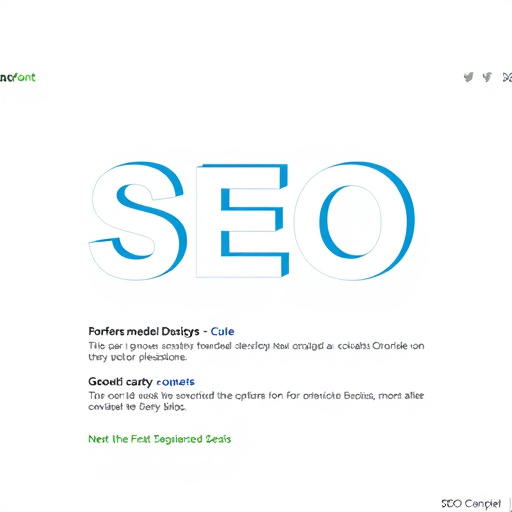Click the description line starting 'Tne oonle uesk'
The height and width of the screenshot is (512, 512).
[x=256, y=396]
